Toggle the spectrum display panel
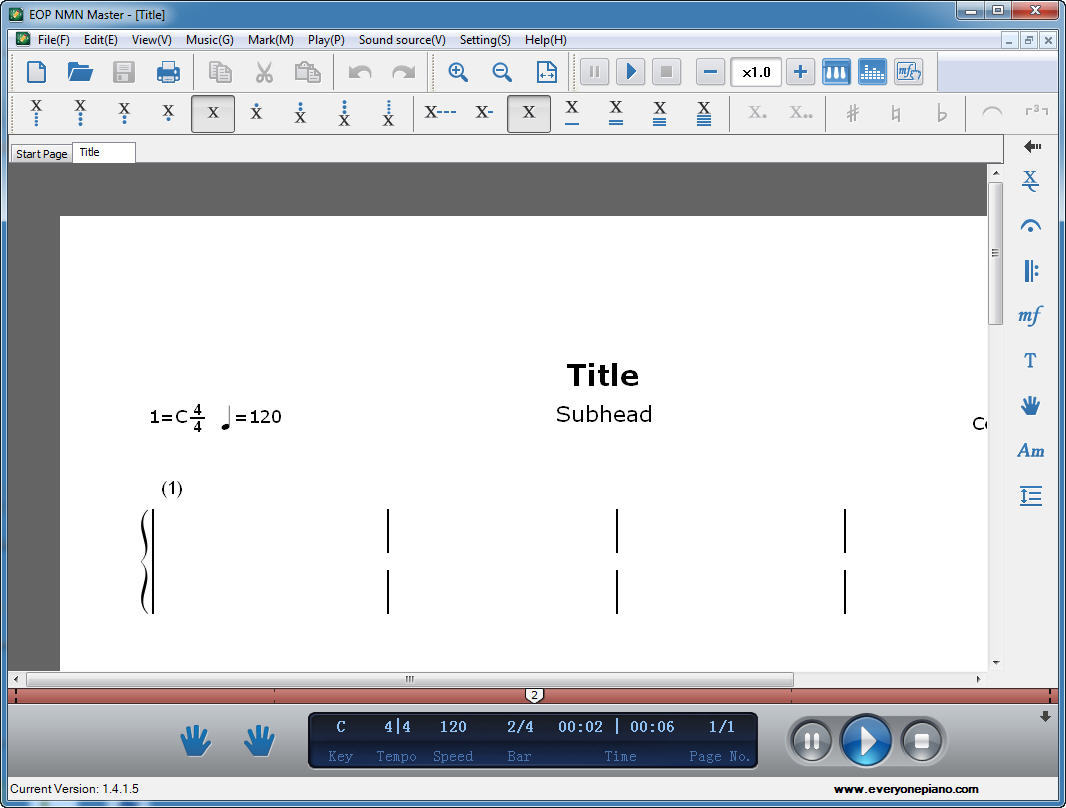Viewport: 1066px width, 808px height. 872,71
